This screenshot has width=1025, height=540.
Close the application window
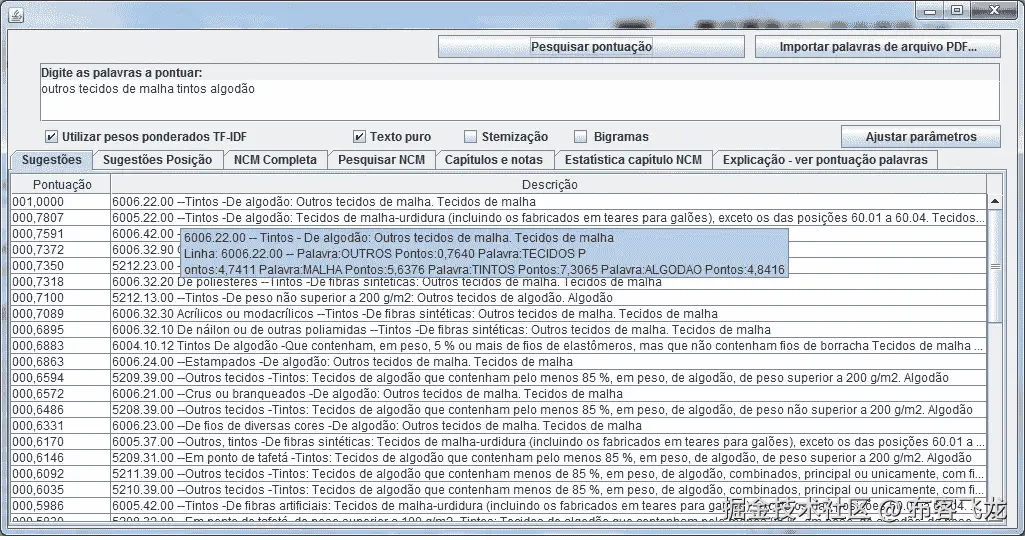(x=994, y=10)
